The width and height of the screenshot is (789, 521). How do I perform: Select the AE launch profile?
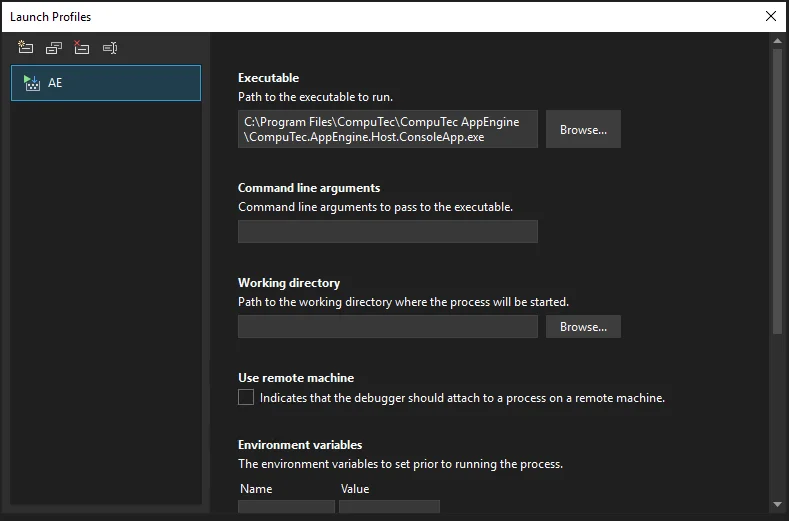point(106,83)
